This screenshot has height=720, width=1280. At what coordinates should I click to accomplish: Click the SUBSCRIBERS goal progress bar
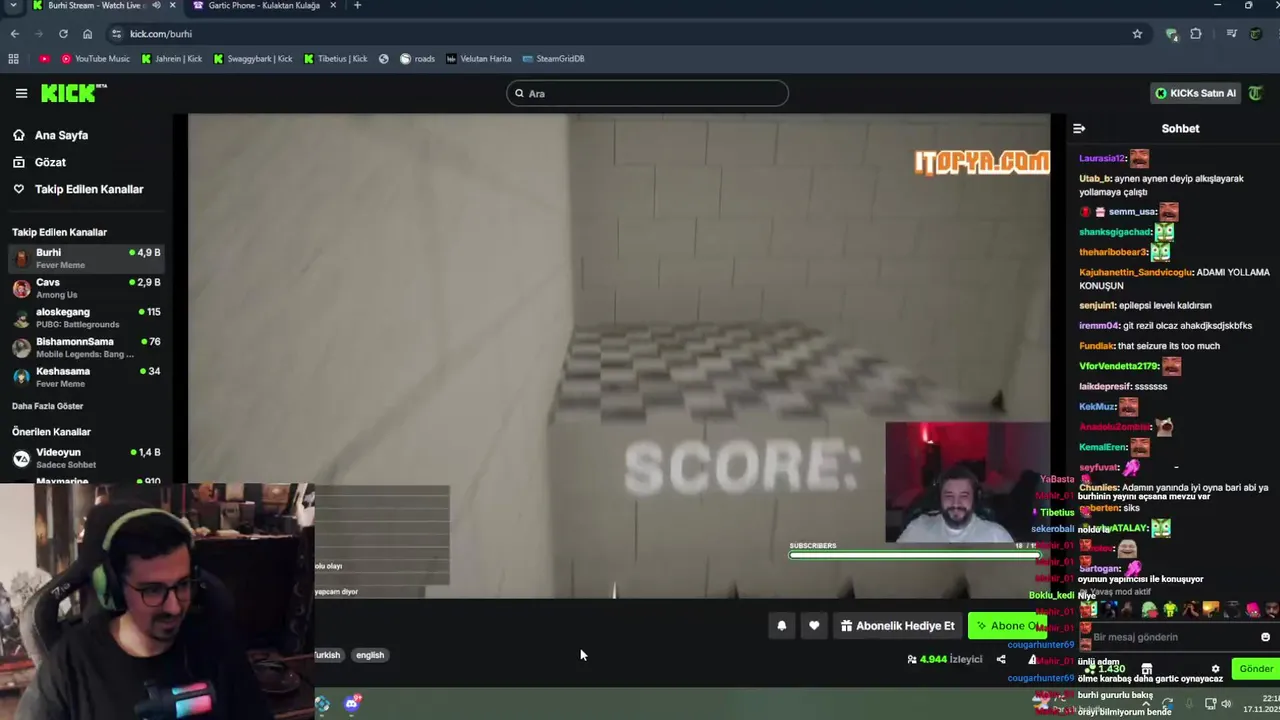tap(914, 554)
